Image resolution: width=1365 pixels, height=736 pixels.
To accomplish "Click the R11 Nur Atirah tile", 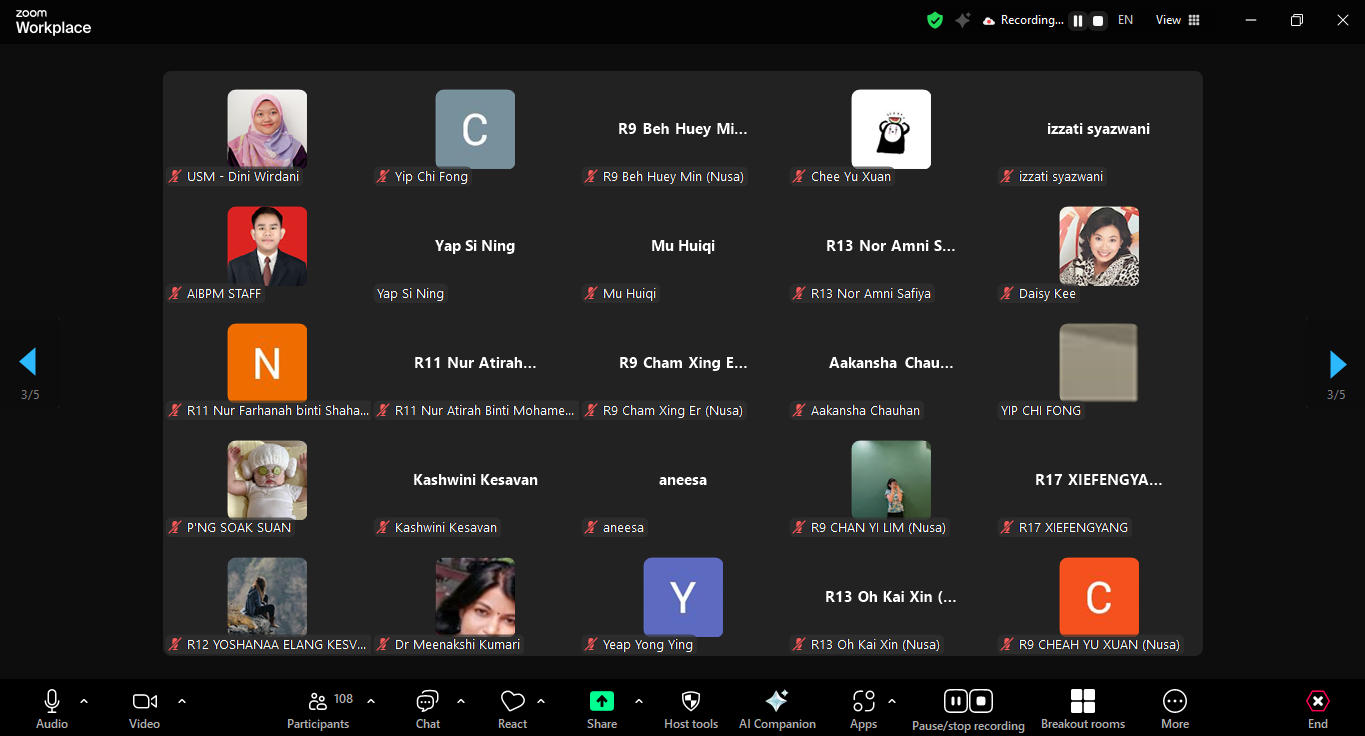I will [475, 363].
